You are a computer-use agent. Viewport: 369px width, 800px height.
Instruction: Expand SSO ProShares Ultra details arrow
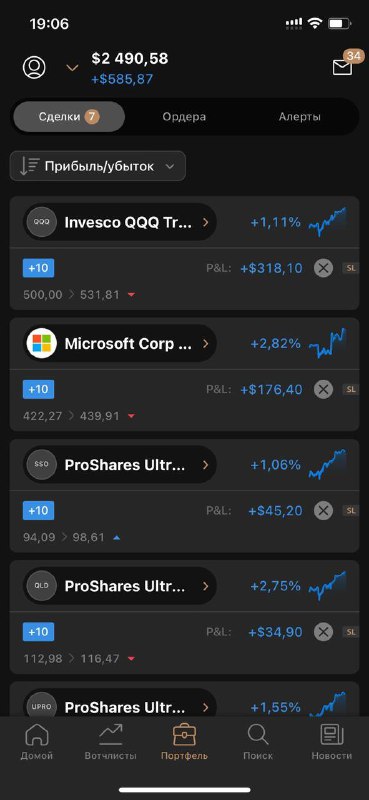coord(206,465)
